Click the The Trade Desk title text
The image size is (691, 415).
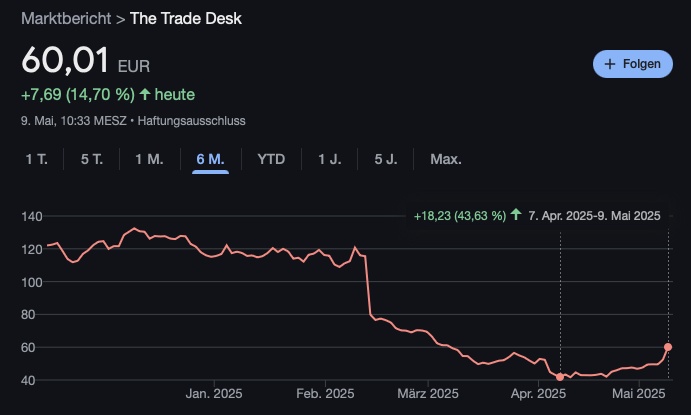pos(186,19)
